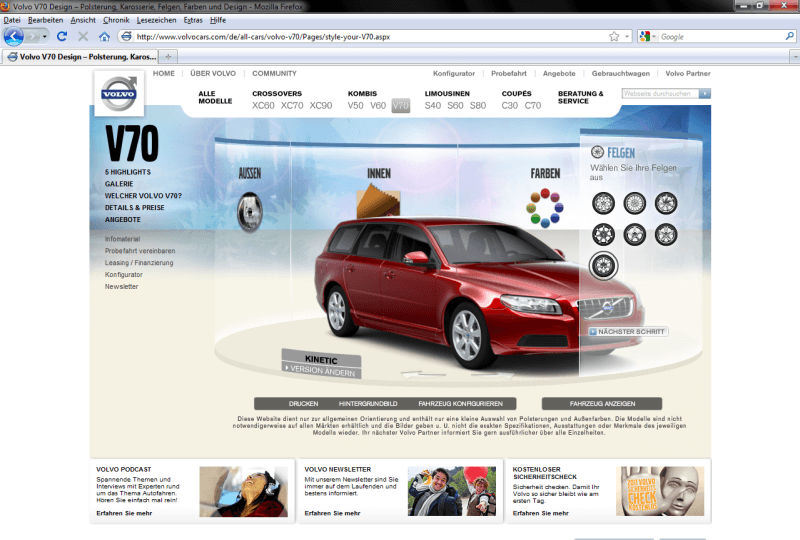Viewport: 800px width, 540px height.
Task: Select the first wheel rim in top row
Action: (x=603, y=203)
